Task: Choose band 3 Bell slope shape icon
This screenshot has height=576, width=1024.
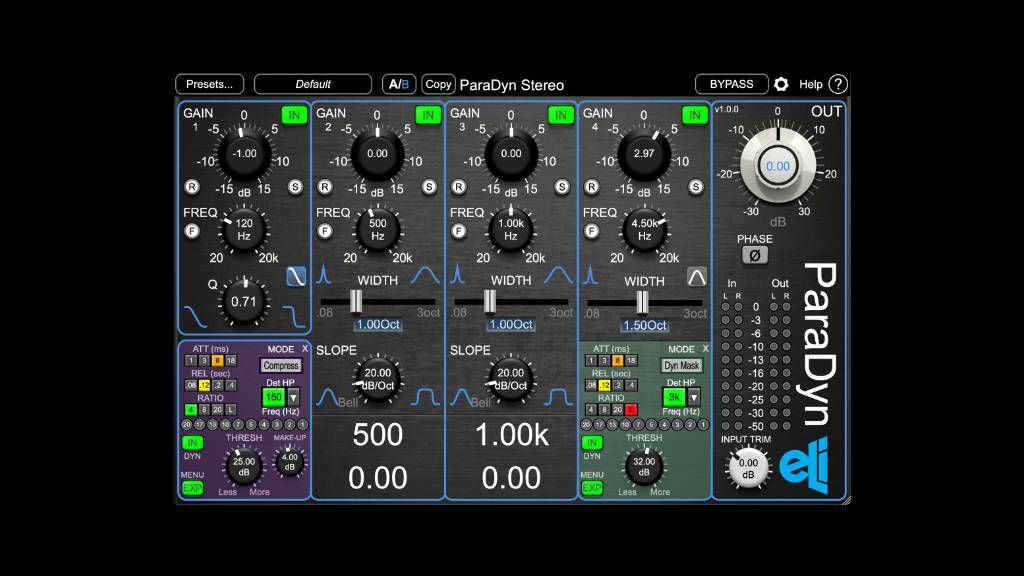Action: coord(461,396)
